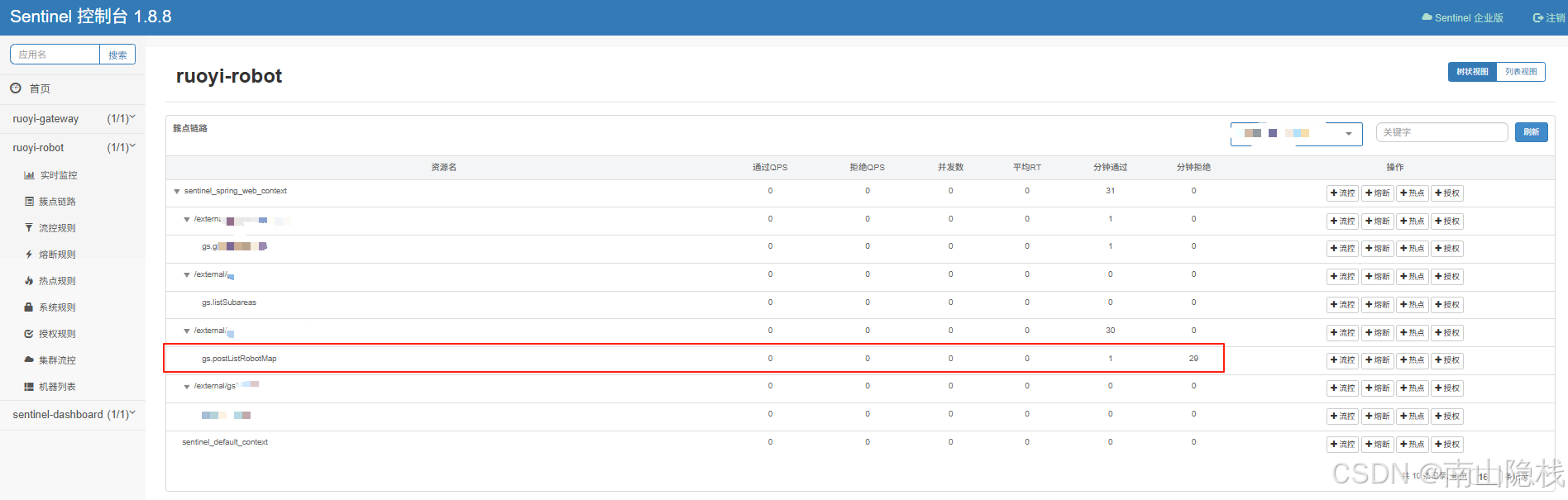Image resolution: width=1568 pixels, height=500 pixels.
Task: Click the cloud icon beside Sentinel 企业版
Action: (x=1427, y=17)
